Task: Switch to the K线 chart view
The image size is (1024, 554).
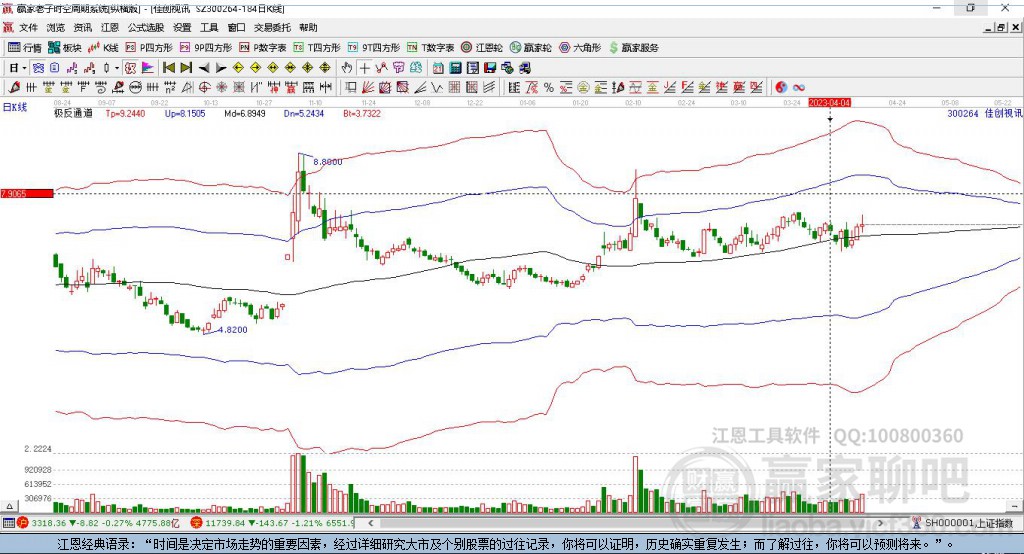Action: tap(103, 48)
